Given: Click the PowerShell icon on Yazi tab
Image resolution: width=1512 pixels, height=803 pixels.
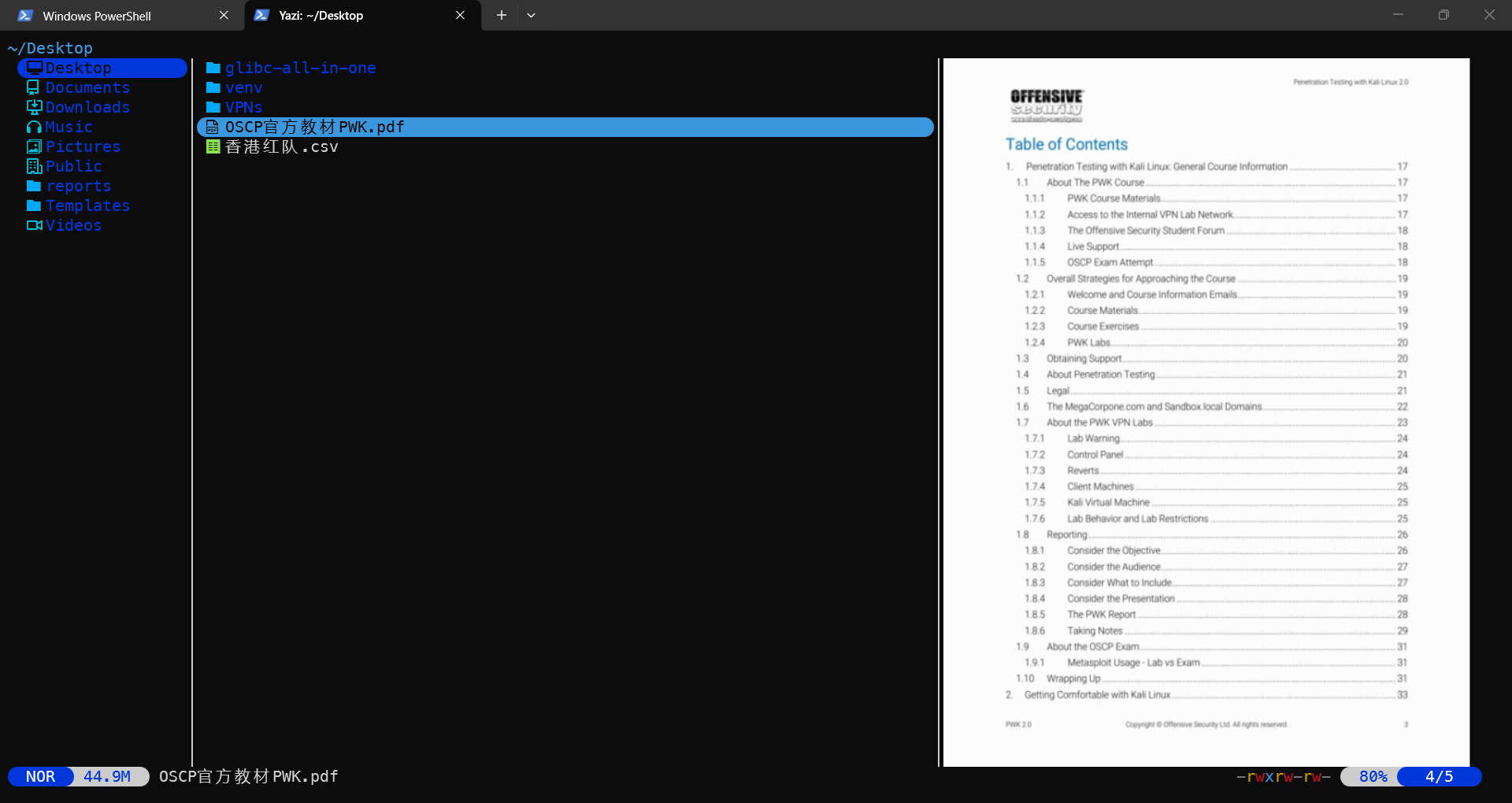Looking at the screenshot, I should tap(261, 16).
